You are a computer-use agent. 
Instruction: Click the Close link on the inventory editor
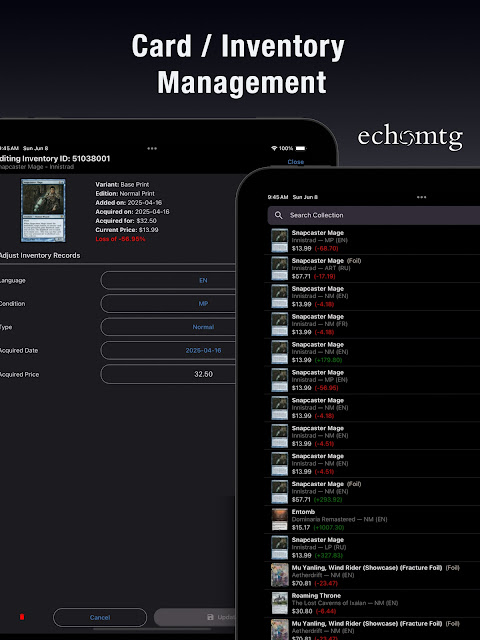(x=296, y=162)
